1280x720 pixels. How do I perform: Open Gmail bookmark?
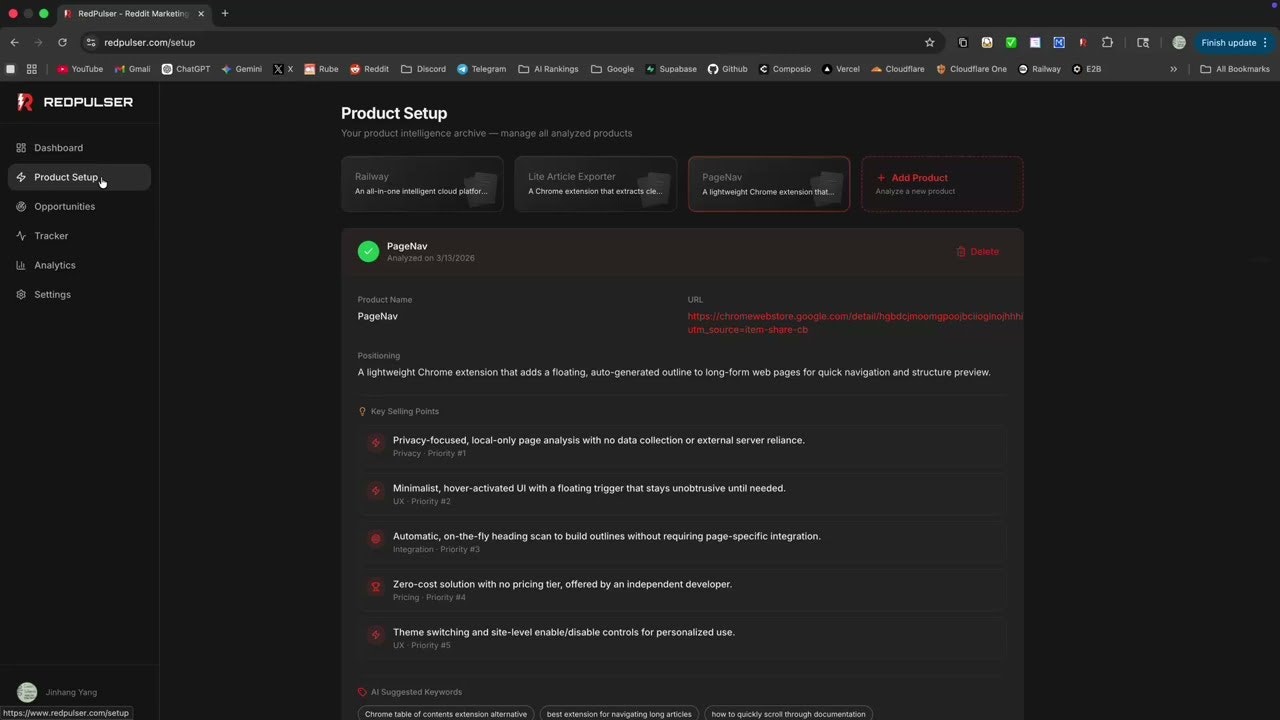coord(132,69)
